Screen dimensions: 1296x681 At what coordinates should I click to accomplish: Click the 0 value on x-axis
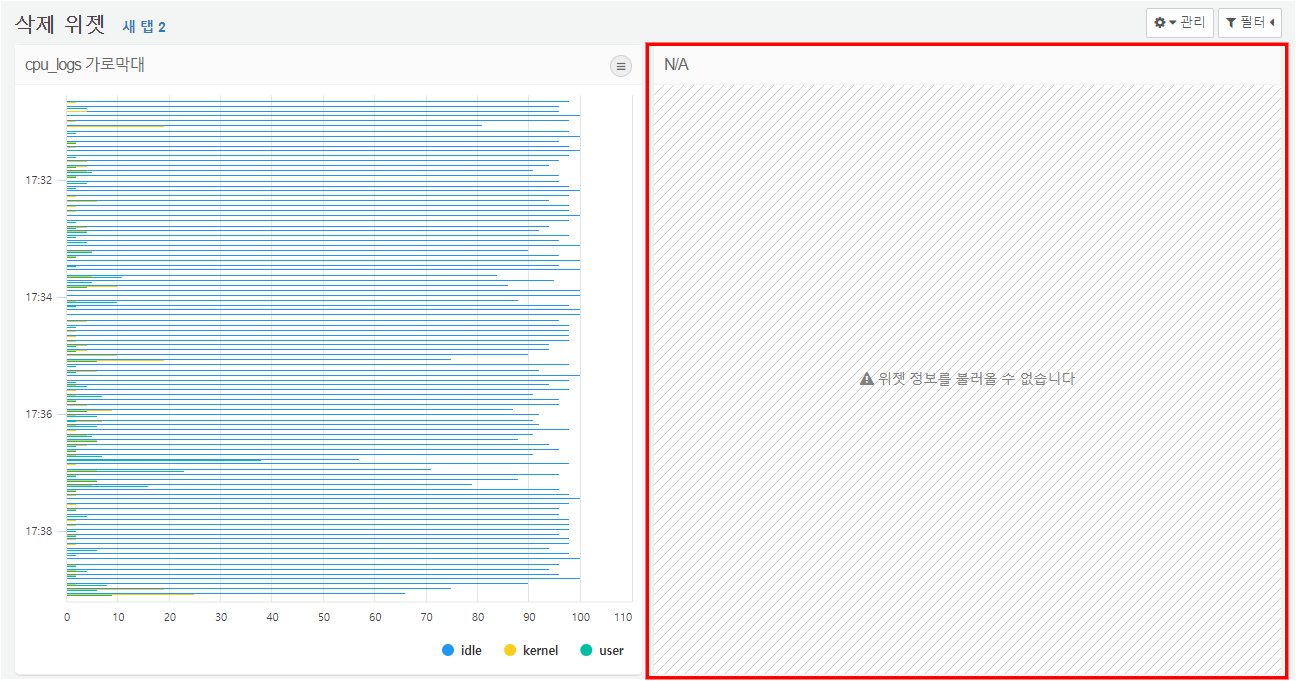pyautogui.click(x=67, y=617)
